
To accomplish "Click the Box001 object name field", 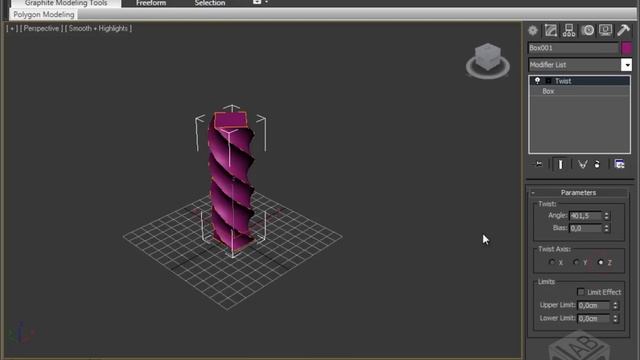I will [x=573, y=48].
